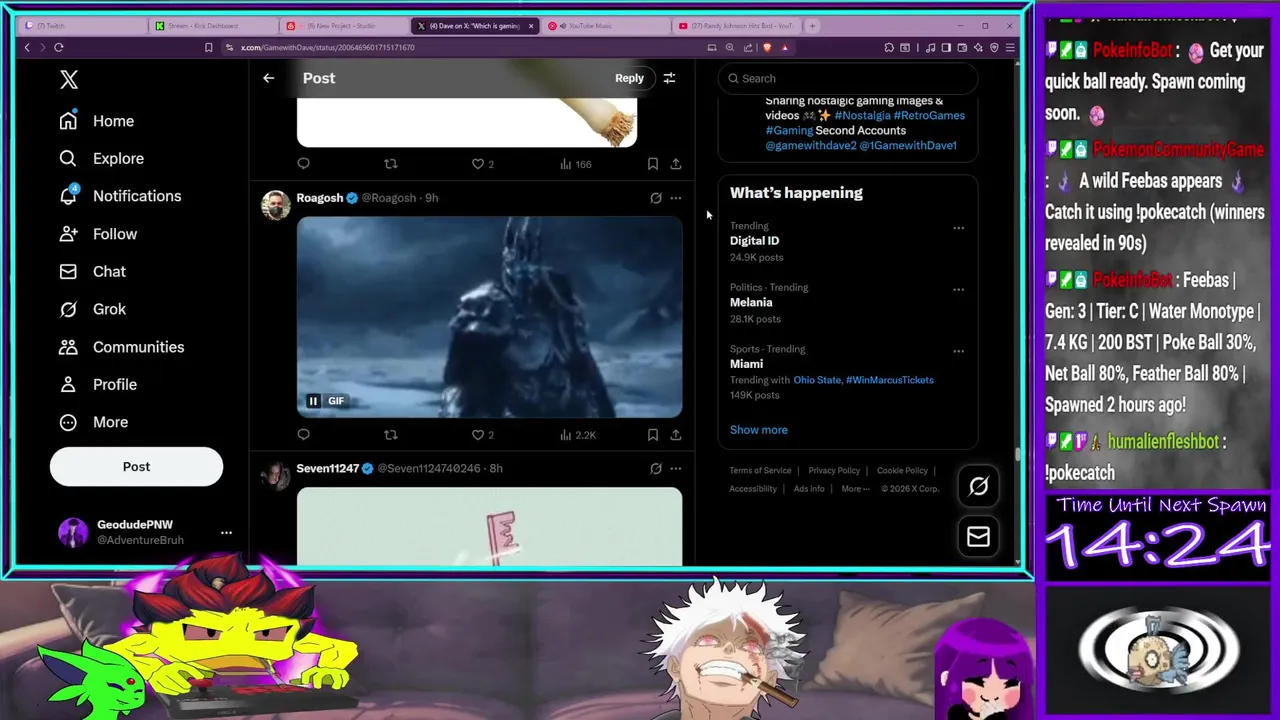Open more options on Seven11247's post
This screenshot has height=720, width=1280.
click(676, 468)
